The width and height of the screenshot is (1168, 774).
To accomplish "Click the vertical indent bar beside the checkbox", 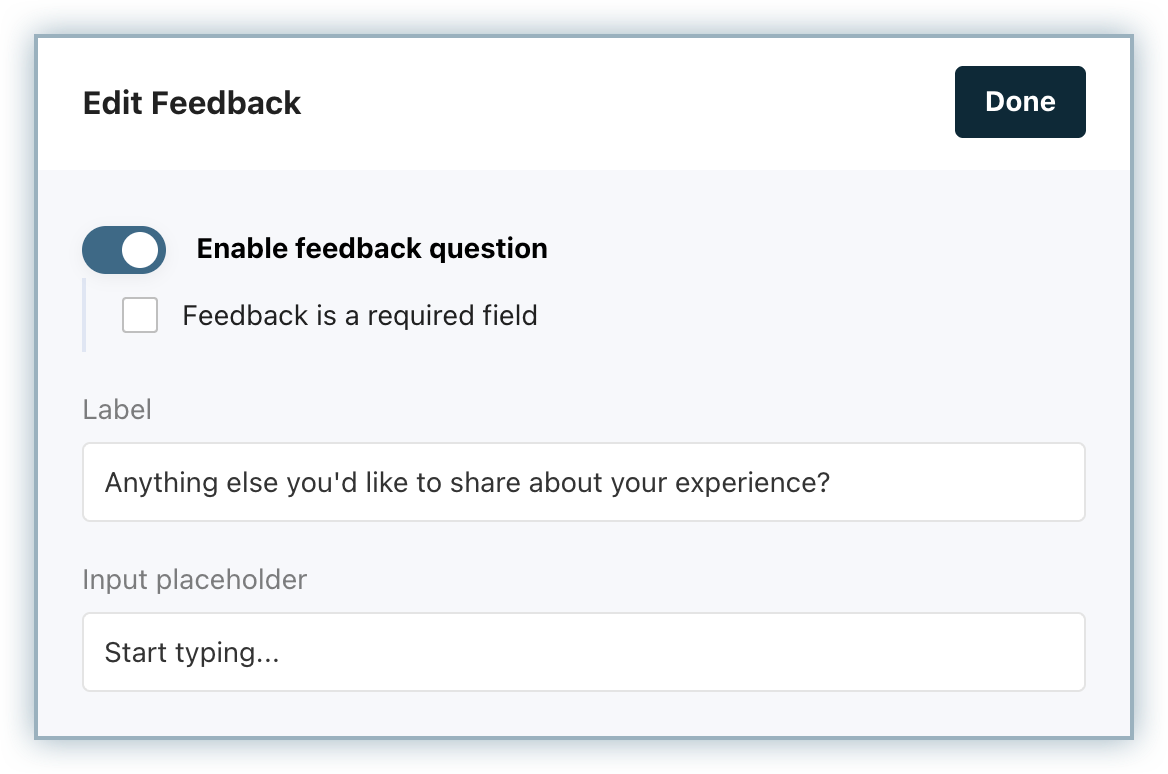I will point(84,316).
